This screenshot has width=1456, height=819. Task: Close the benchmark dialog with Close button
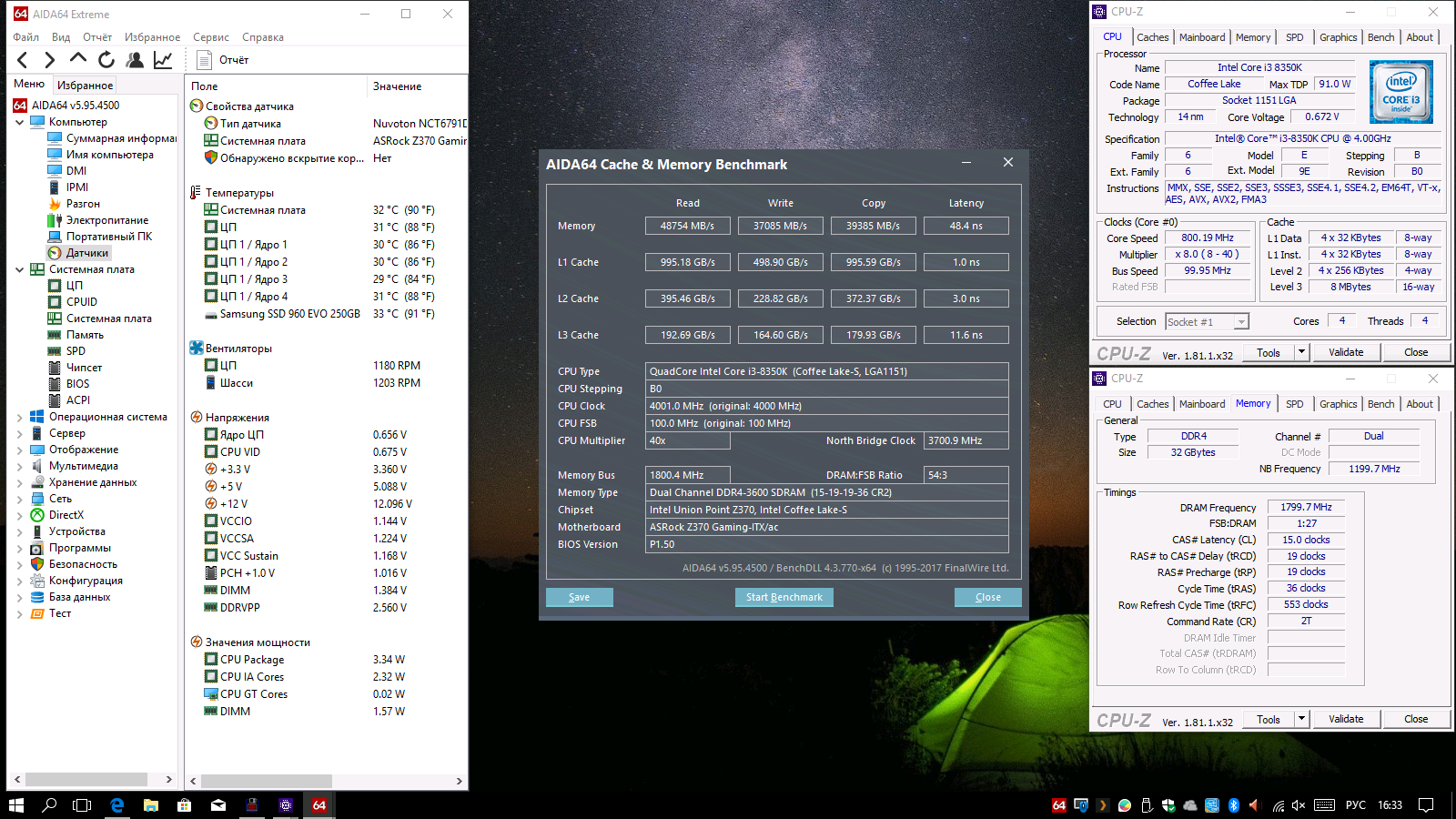(988, 597)
